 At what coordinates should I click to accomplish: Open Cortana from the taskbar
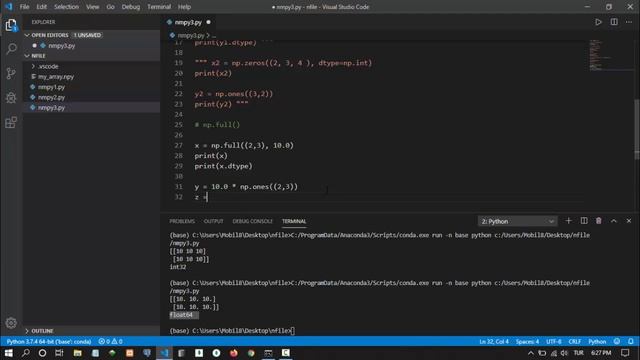[42, 353]
